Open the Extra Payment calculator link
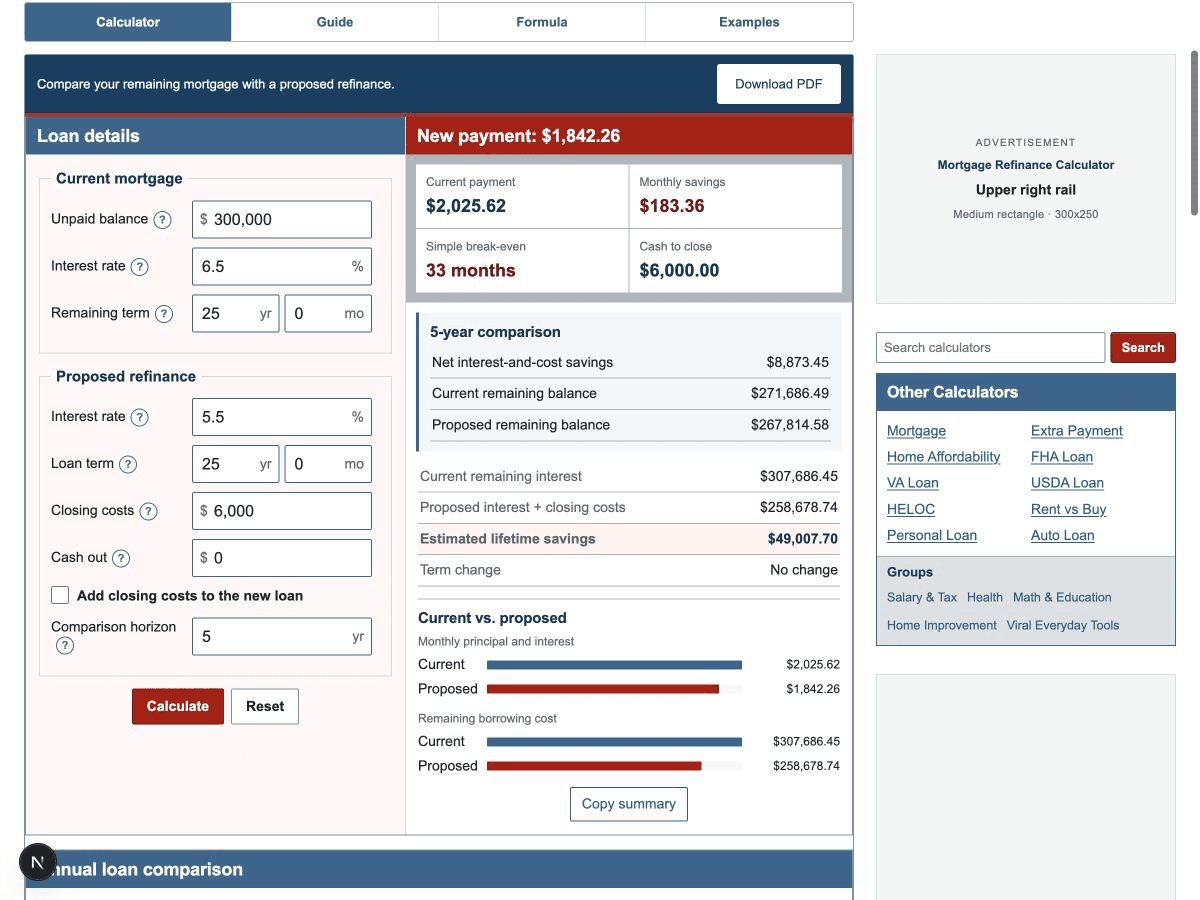The image size is (1200, 900). 1077,431
